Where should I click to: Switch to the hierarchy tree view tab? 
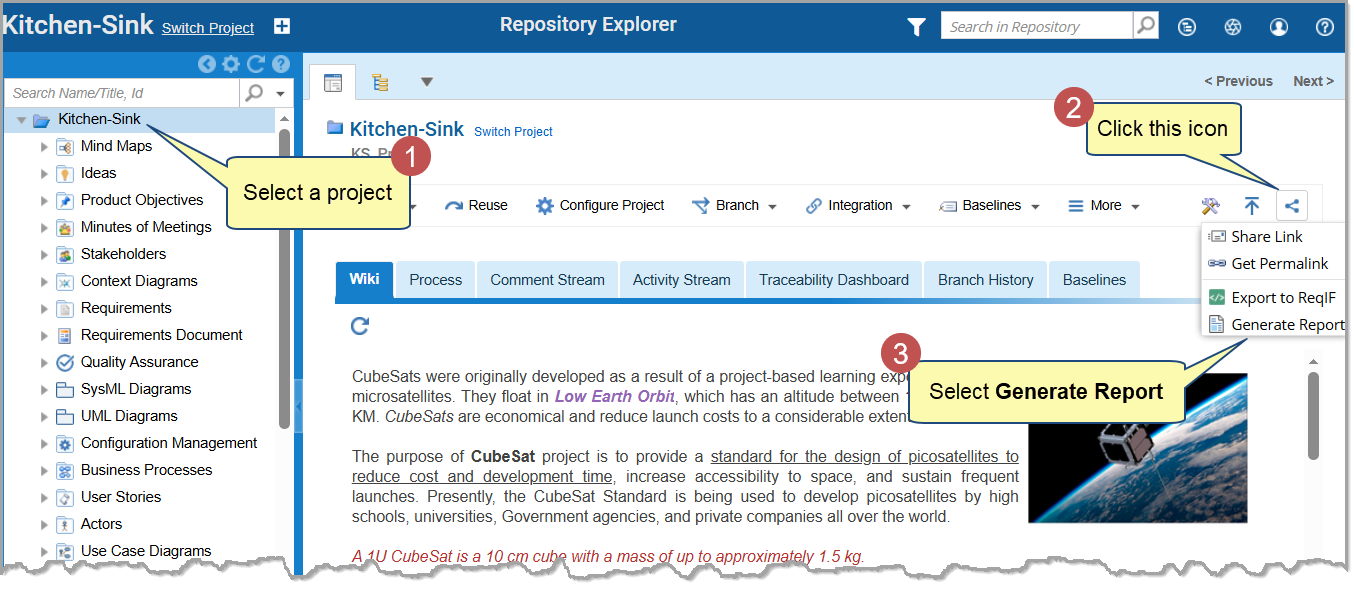tap(380, 82)
